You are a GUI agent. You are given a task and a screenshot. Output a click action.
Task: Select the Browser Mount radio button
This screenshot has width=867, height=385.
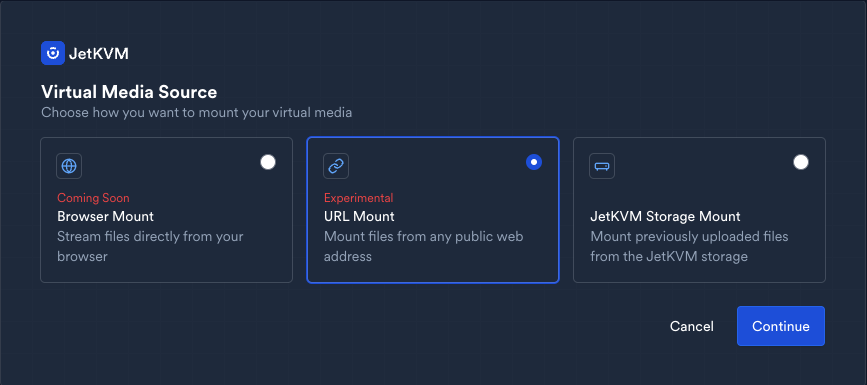tap(268, 162)
